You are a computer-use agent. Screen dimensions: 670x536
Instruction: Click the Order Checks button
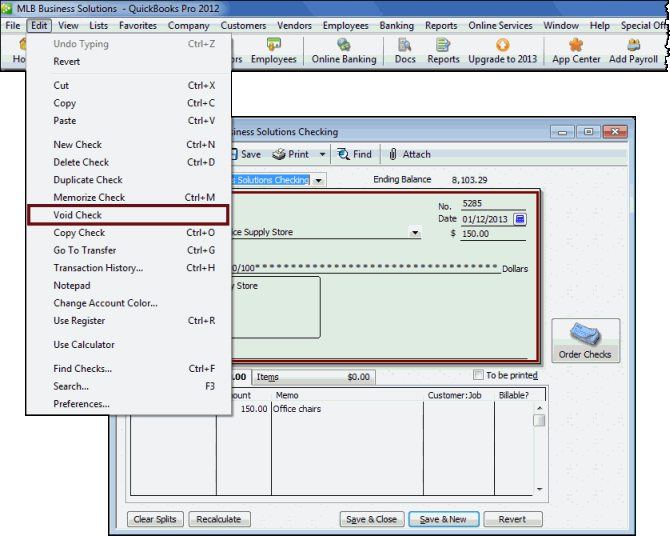pos(585,341)
